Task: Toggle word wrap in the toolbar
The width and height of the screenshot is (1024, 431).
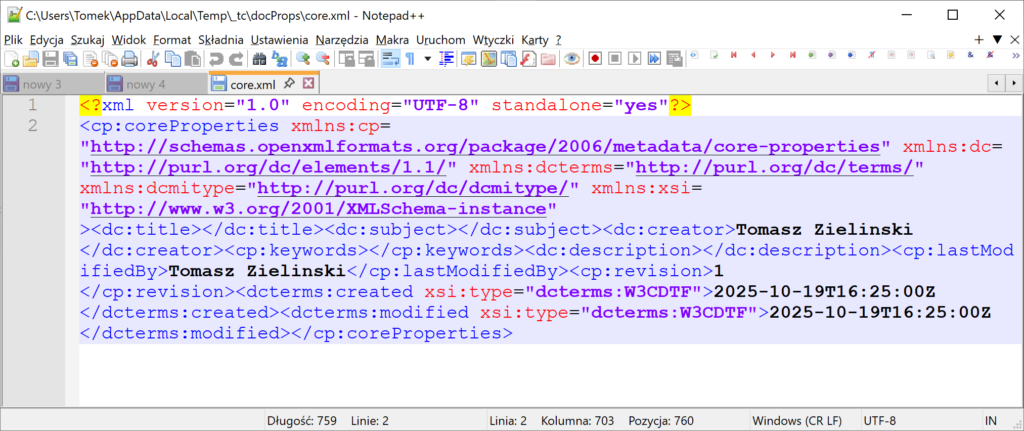Action: point(390,59)
